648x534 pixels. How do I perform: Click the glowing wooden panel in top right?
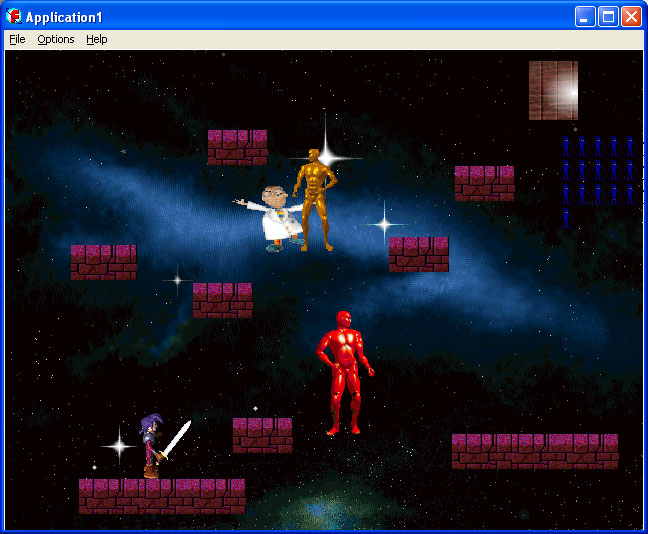click(553, 90)
